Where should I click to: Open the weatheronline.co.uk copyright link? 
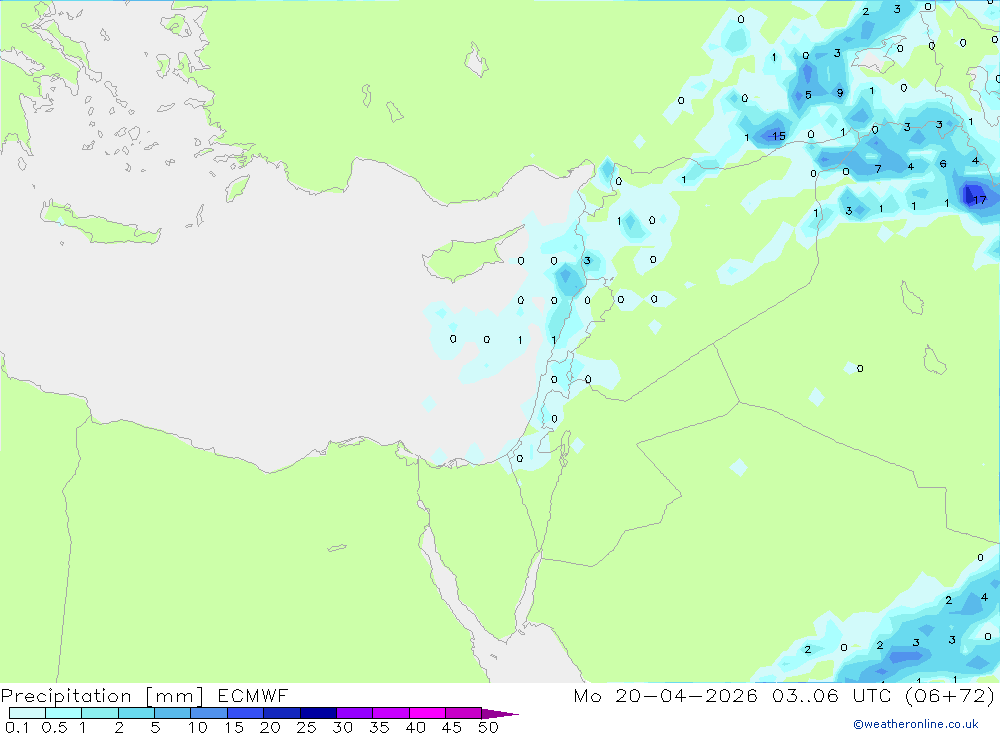916,724
